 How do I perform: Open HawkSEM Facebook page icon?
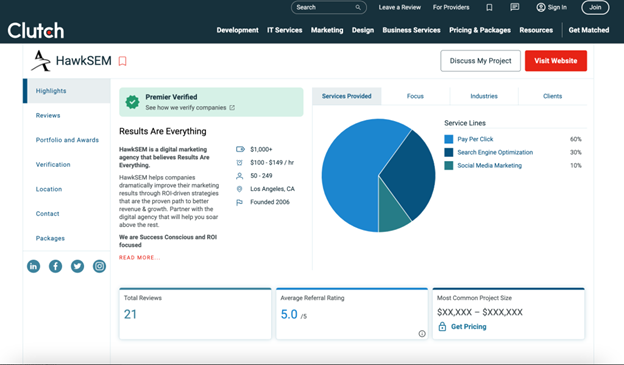click(55, 266)
